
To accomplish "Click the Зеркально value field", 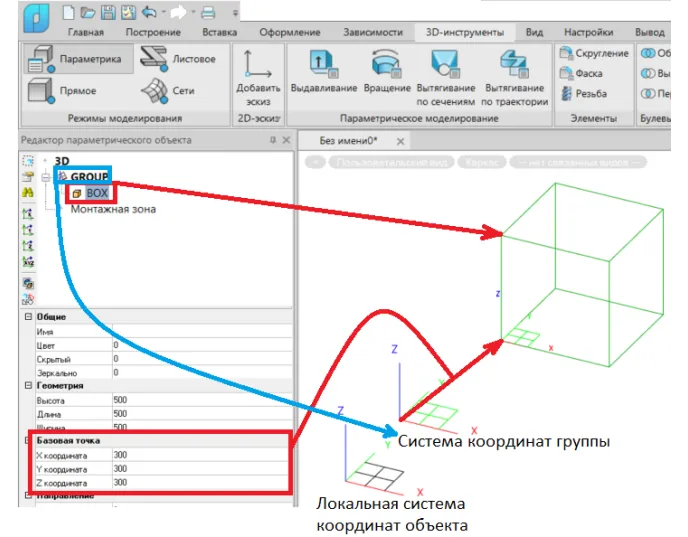I will tap(202, 372).
